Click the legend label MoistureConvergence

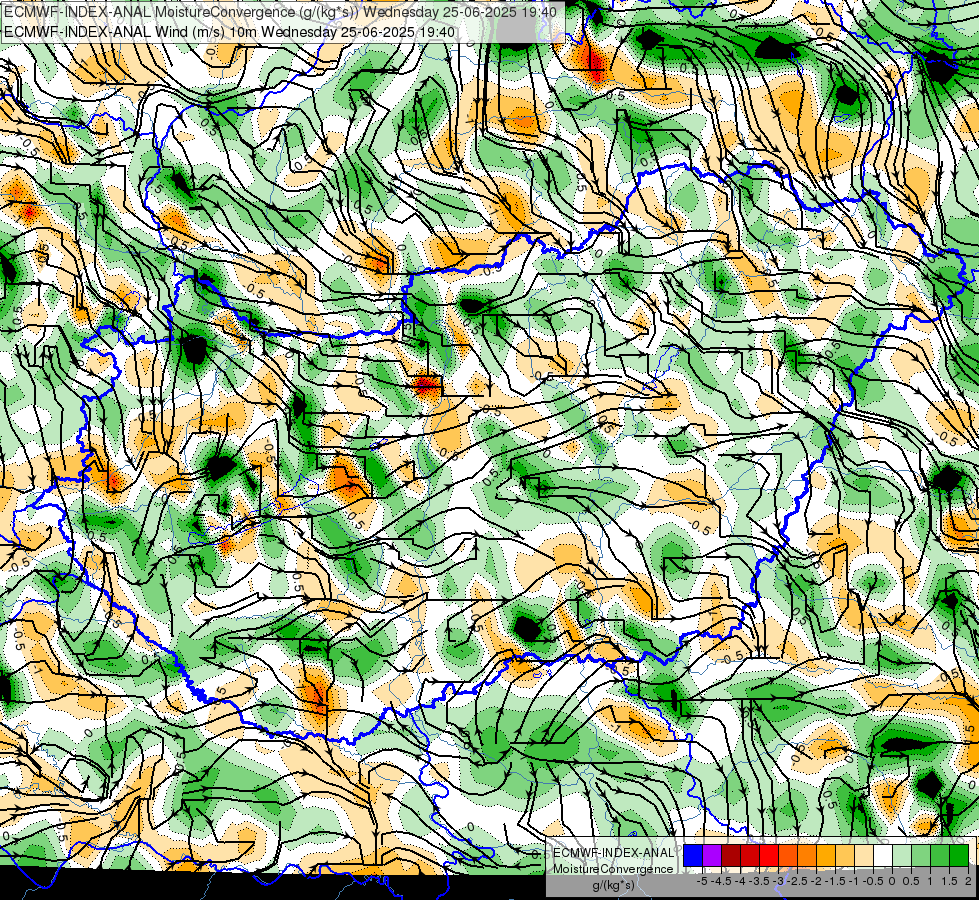(613, 869)
